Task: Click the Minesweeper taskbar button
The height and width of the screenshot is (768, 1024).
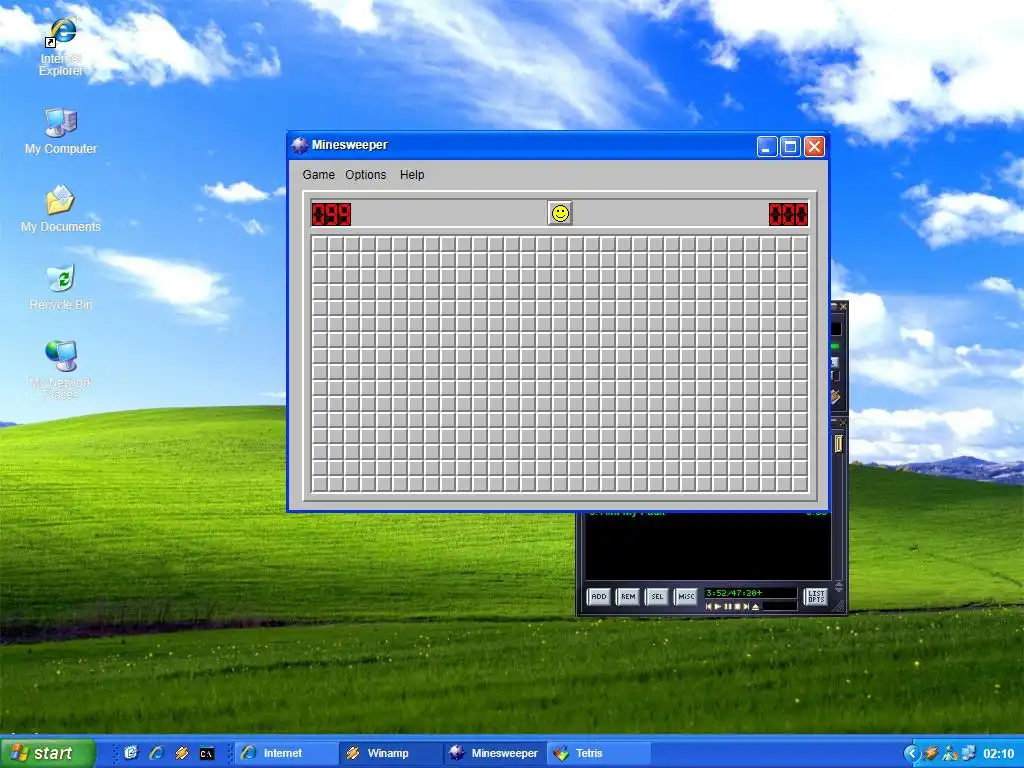Action: [x=495, y=753]
